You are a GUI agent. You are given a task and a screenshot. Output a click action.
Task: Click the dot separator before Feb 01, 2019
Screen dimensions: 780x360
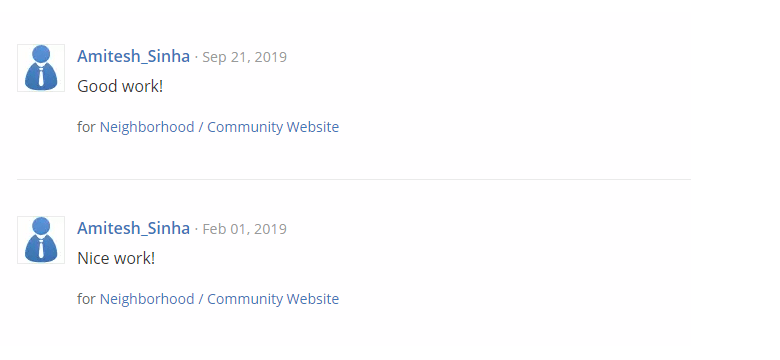[196, 229]
